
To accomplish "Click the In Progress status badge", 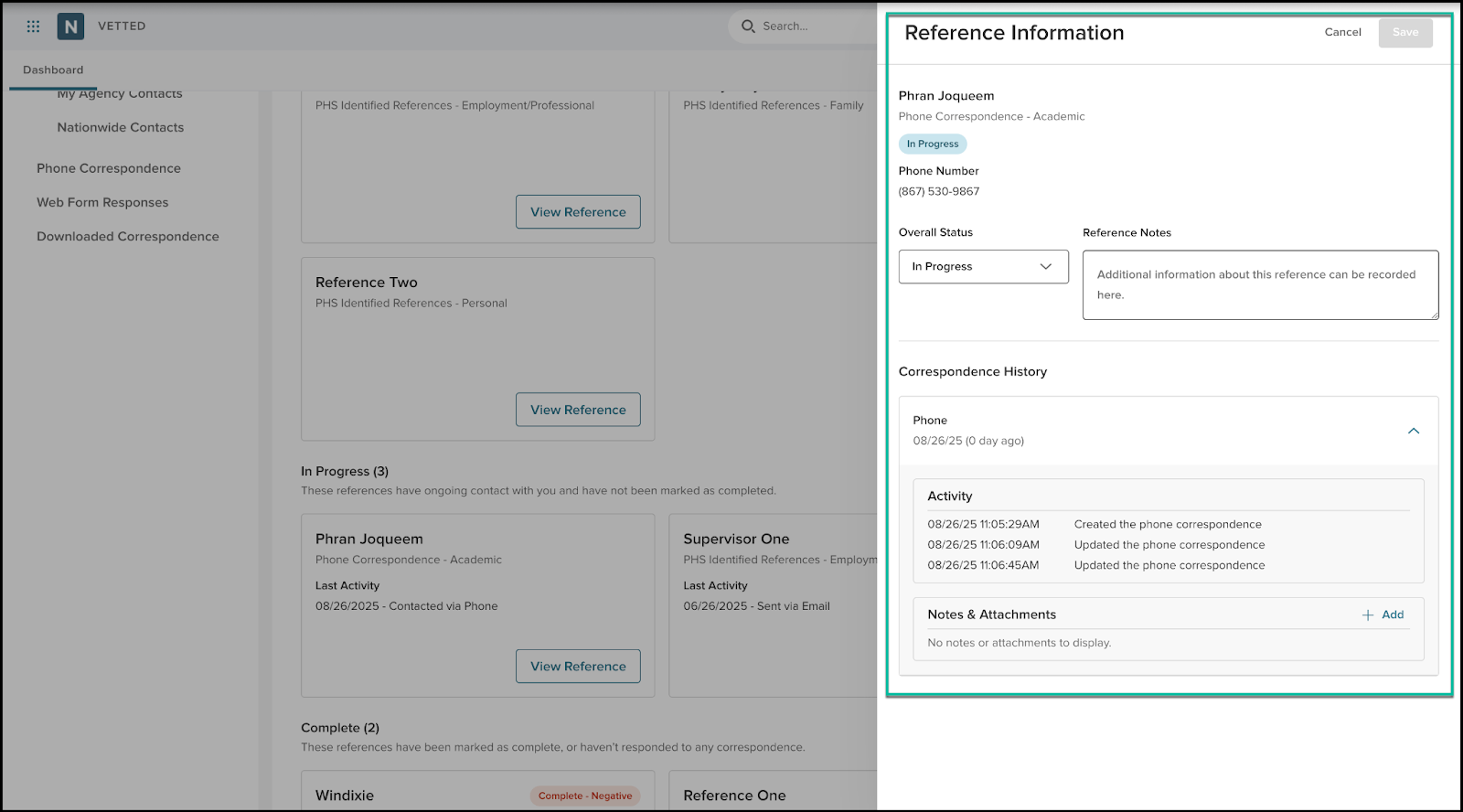I will pyautogui.click(x=933, y=144).
